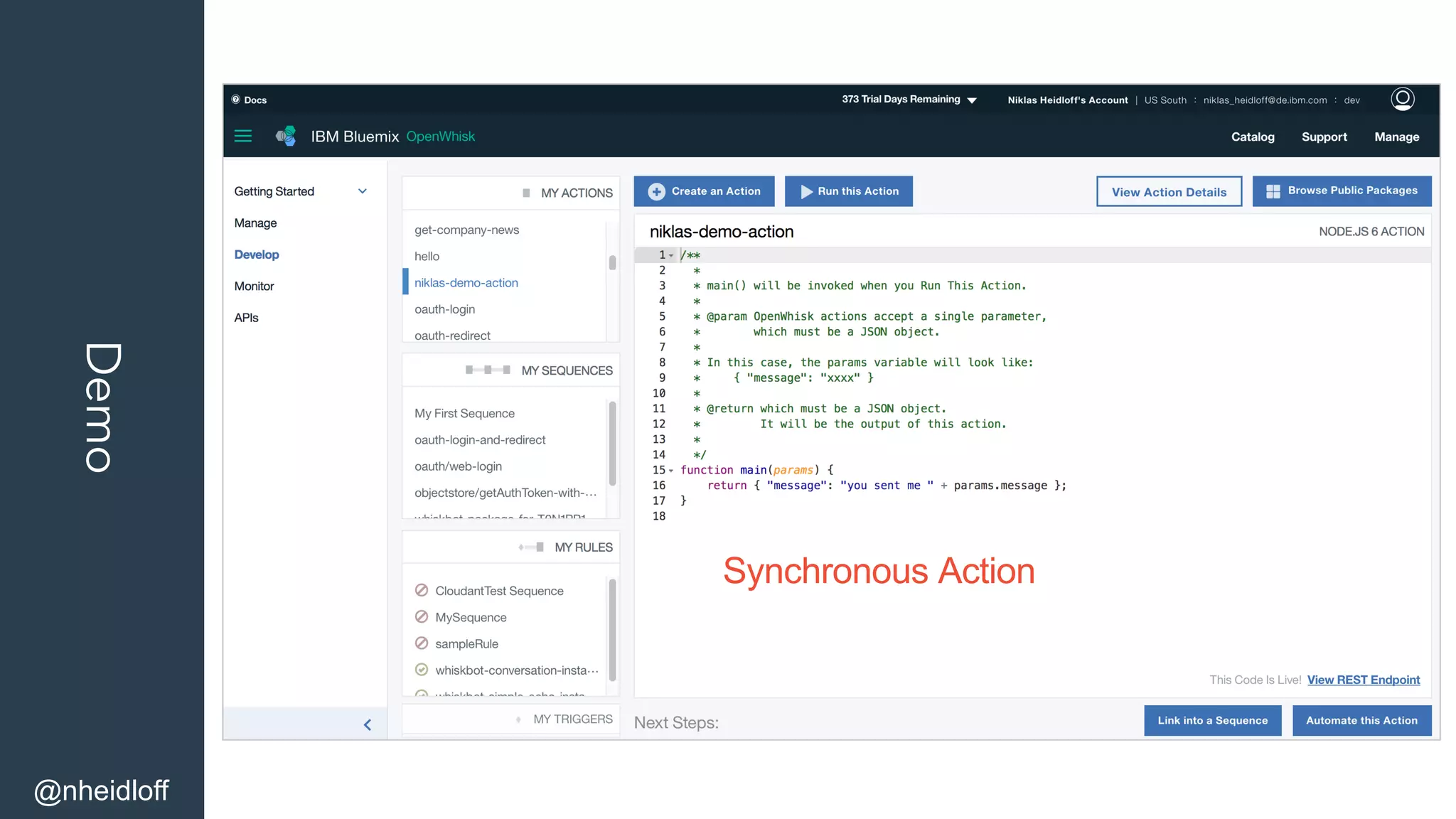Toggle status of MySequence rule
The image size is (1456, 819).
[x=422, y=616]
